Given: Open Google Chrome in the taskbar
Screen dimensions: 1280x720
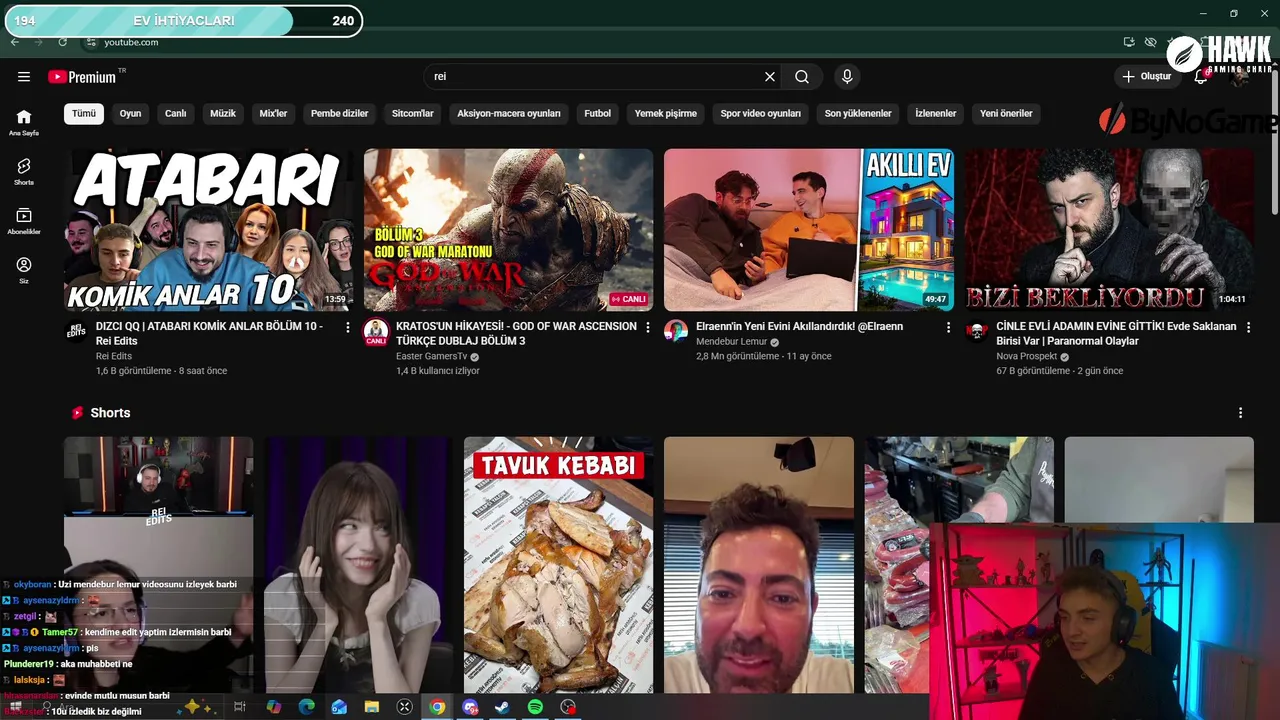Looking at the screenshot, I should (437, 707).
